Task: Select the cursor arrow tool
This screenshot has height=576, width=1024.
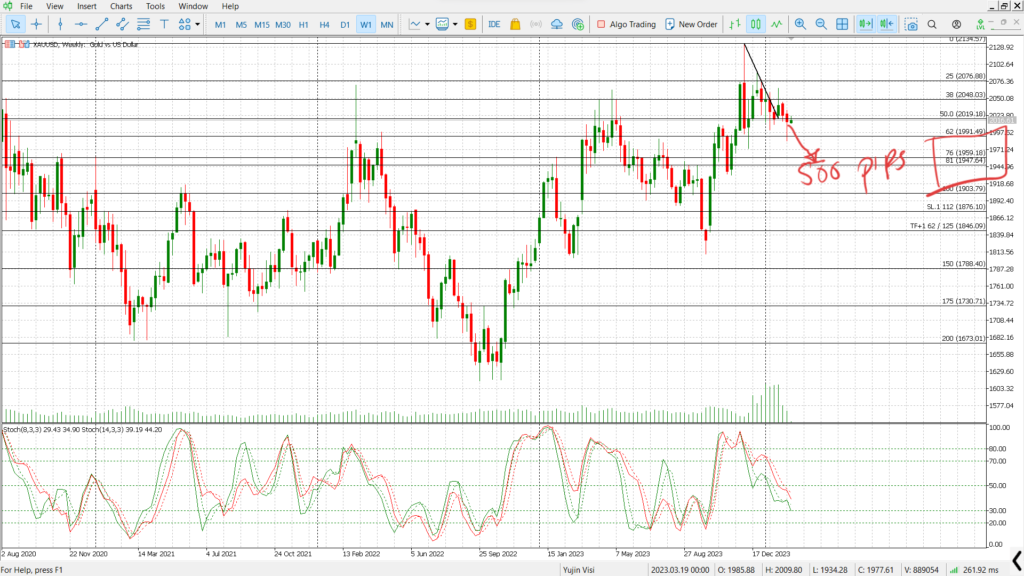Action: tap(15, 24)
